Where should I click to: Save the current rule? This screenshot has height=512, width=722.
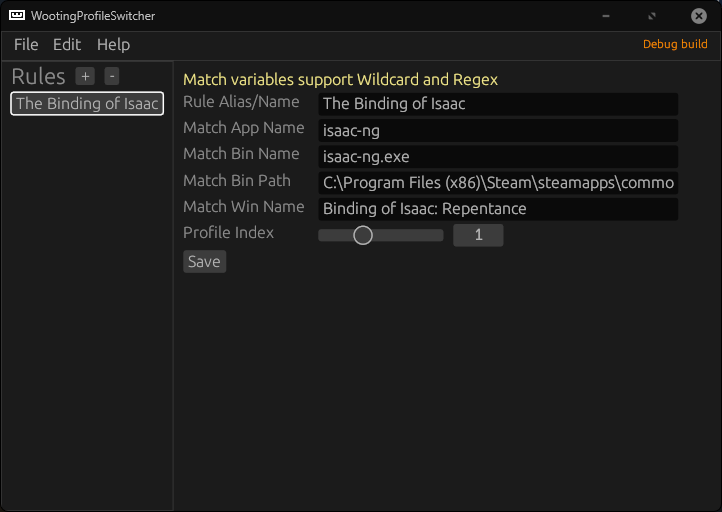pyautogui.click(x=204, y=262)
